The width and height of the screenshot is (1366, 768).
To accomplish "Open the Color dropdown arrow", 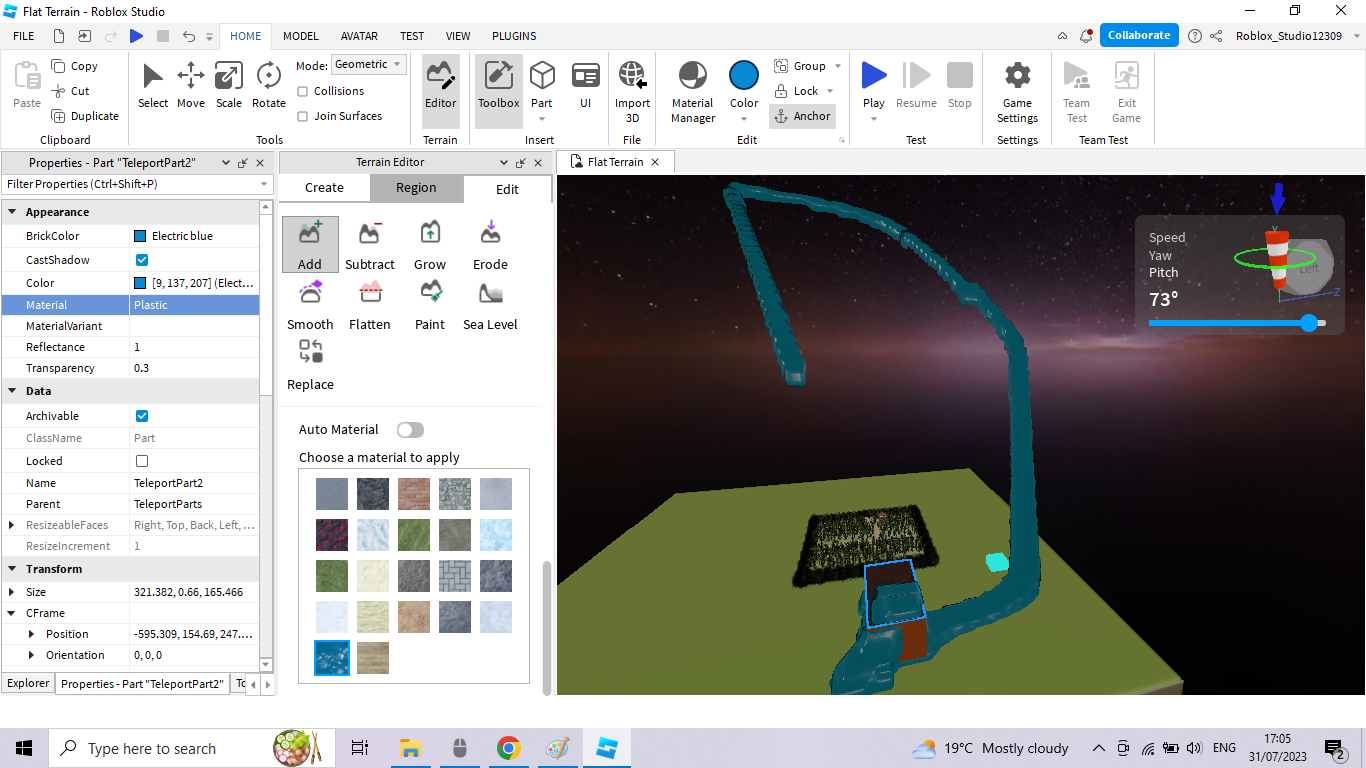I will click(744, 119).
